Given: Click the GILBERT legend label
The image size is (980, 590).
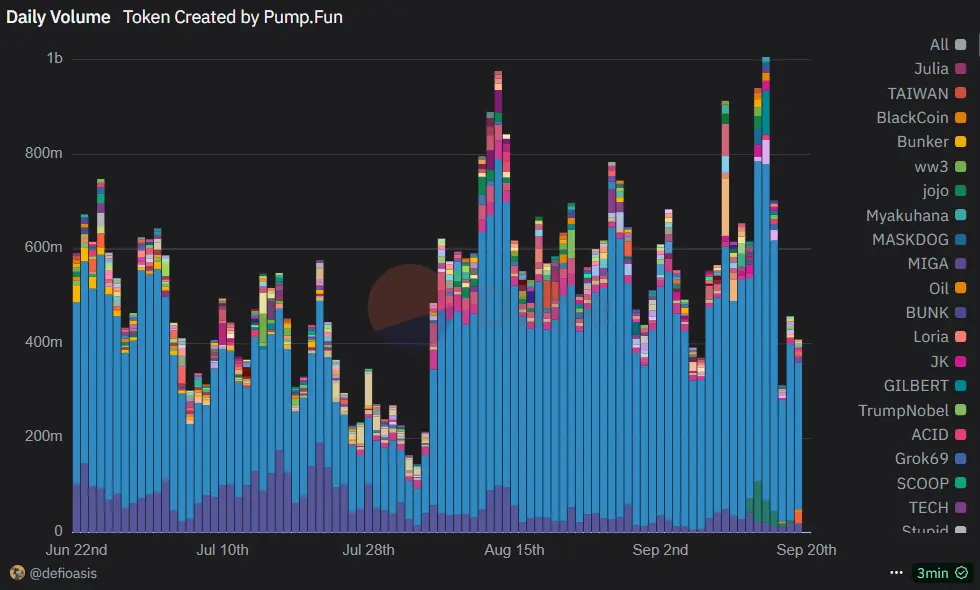Looking at the screenshot, I should [x=916, y=386].
